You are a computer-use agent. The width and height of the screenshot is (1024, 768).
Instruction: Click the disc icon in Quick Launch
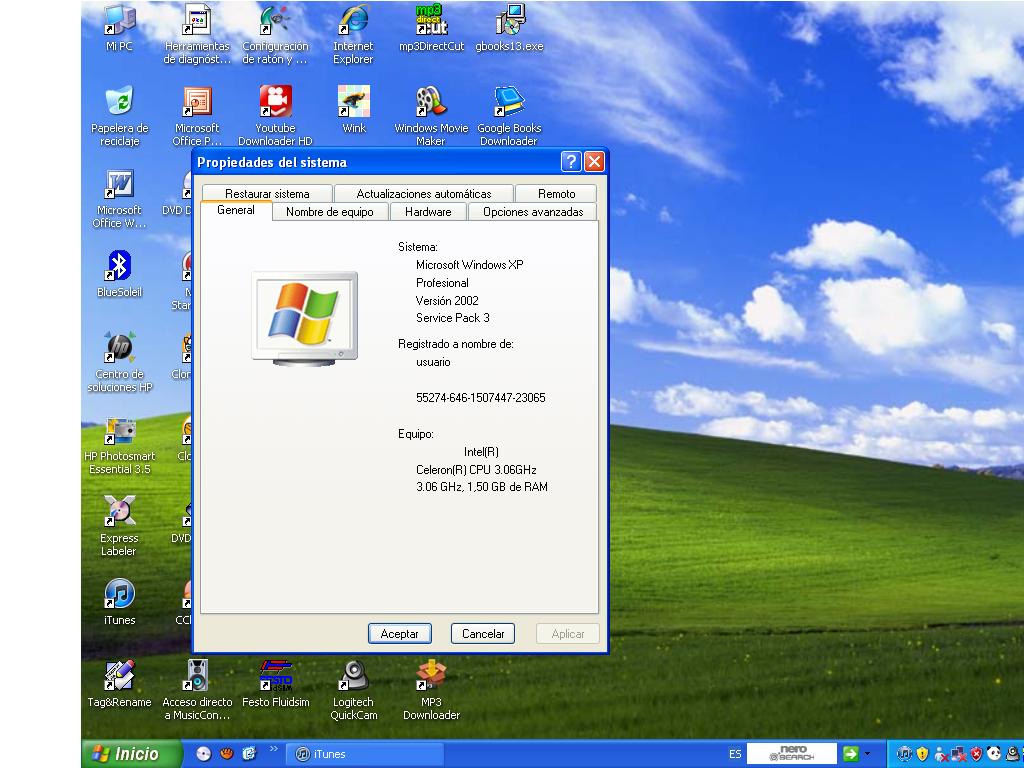(204, 754)
